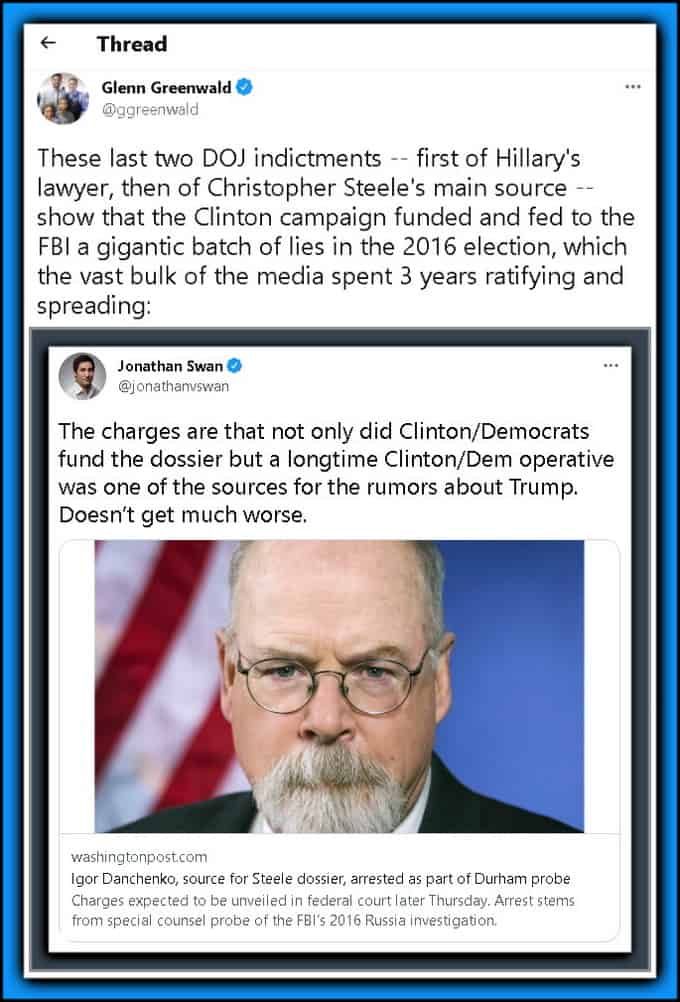This screenshot has width=680, height=1002.
Task: Click Jonathan Swan's verified checkmark badge
Action: (235, 366)
